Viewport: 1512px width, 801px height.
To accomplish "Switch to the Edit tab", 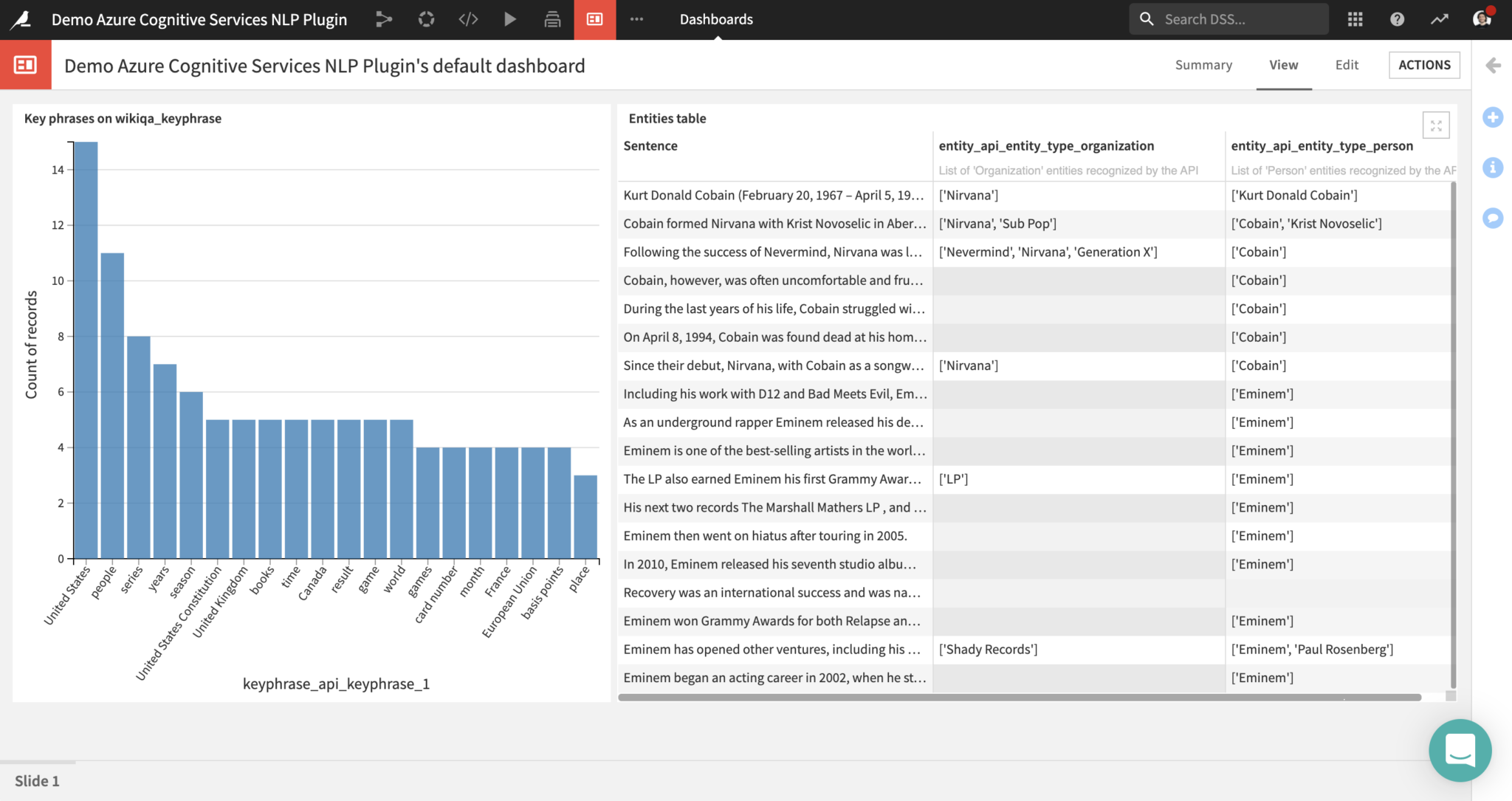I will [1346, 65].
